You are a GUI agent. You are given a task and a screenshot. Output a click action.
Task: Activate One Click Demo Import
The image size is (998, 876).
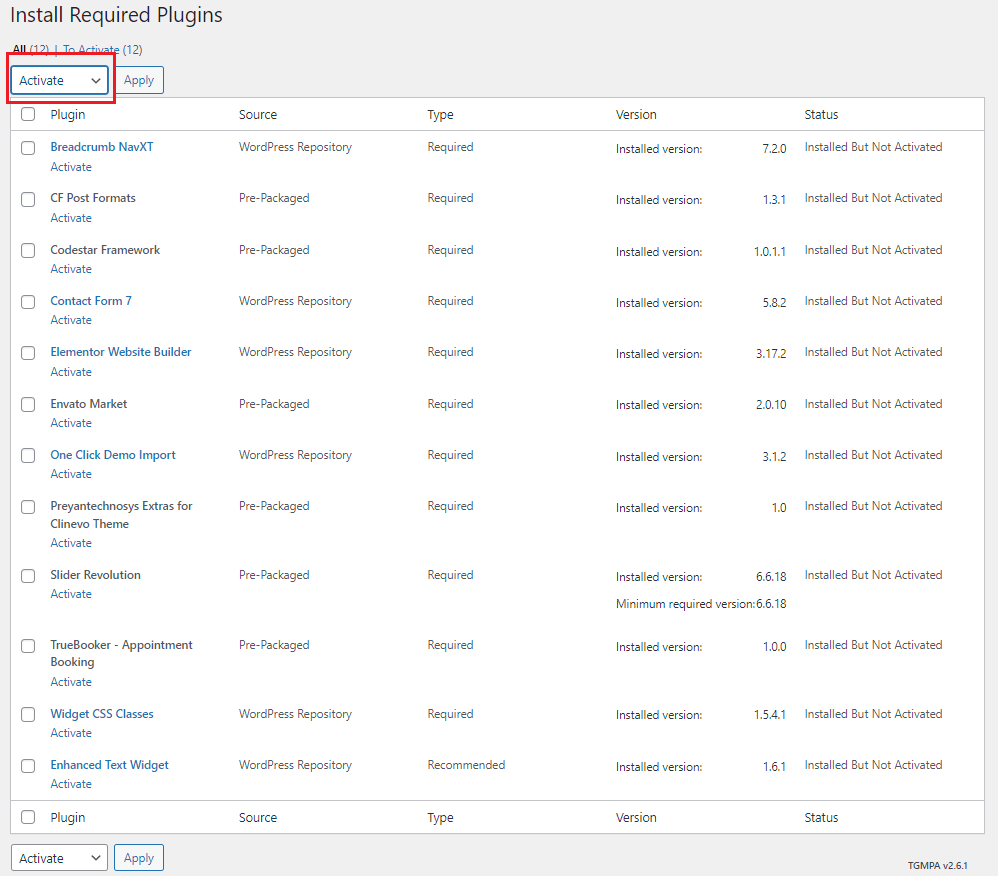click(71, 474)
